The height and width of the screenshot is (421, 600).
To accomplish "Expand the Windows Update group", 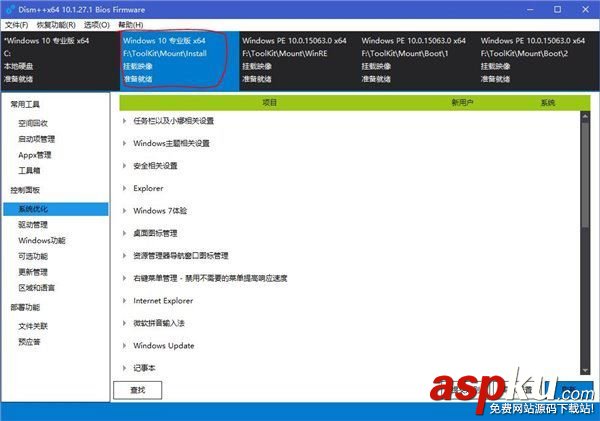I will [x=124, y=346].
